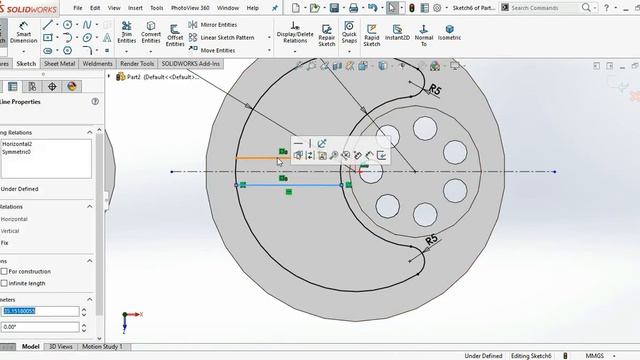Open the Insert menu

click(135, 8)
